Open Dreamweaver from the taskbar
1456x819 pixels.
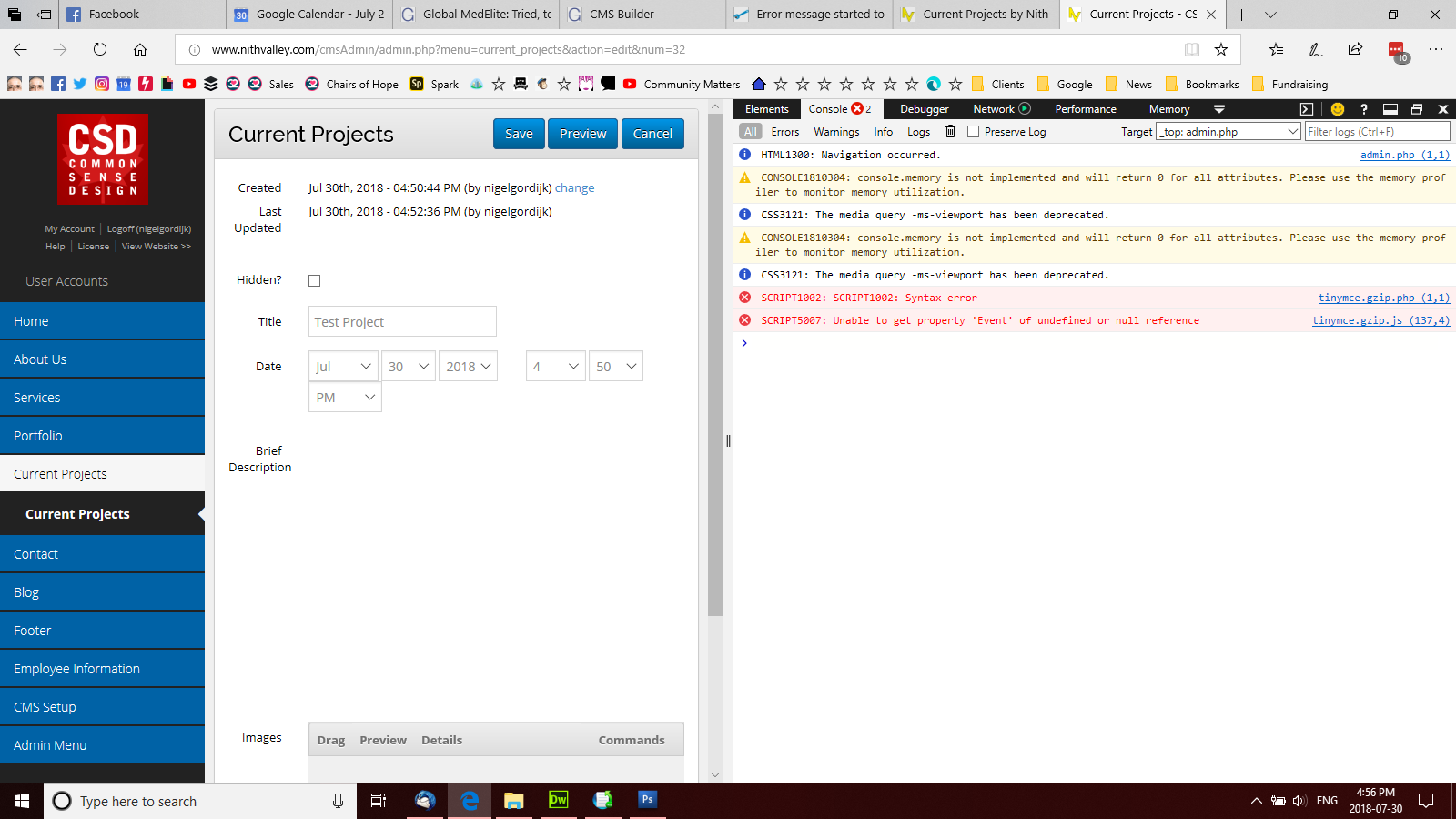click(x=558, y=800)
